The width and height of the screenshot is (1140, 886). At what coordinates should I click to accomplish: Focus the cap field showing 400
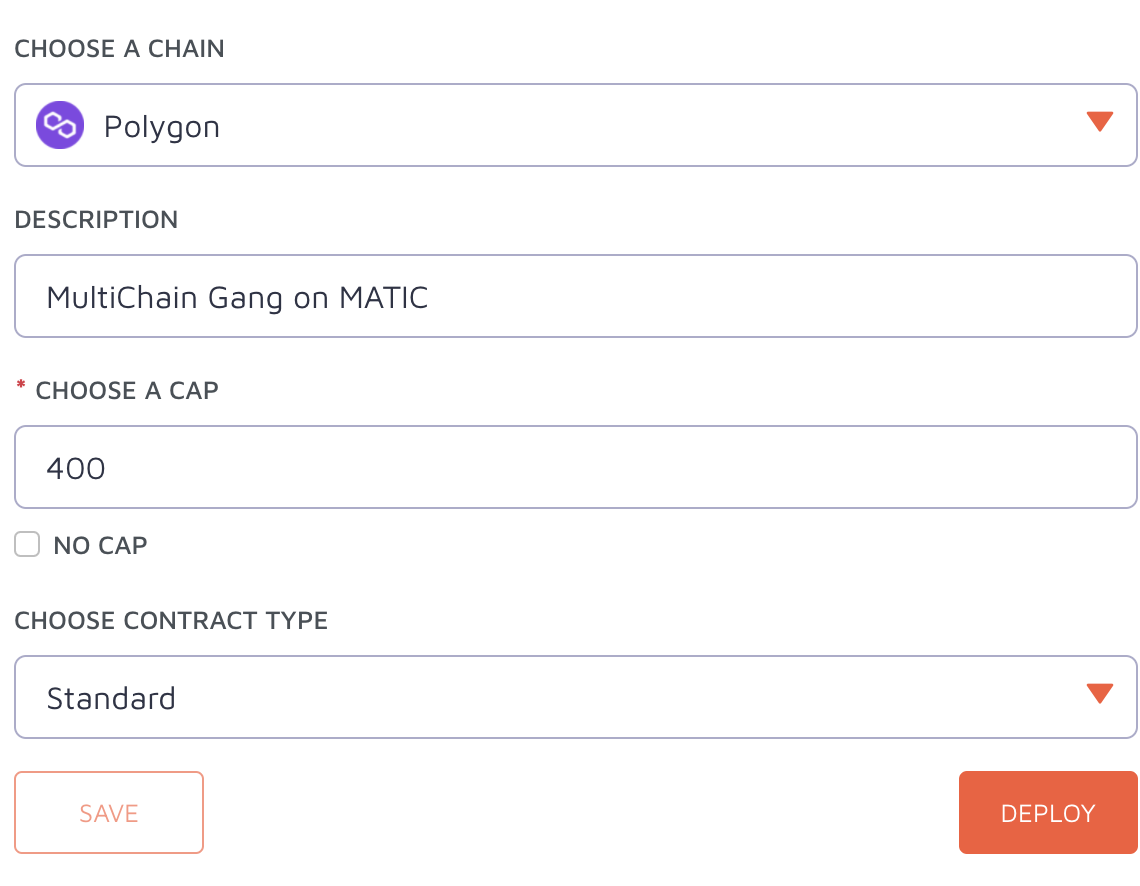pos(575,467)
